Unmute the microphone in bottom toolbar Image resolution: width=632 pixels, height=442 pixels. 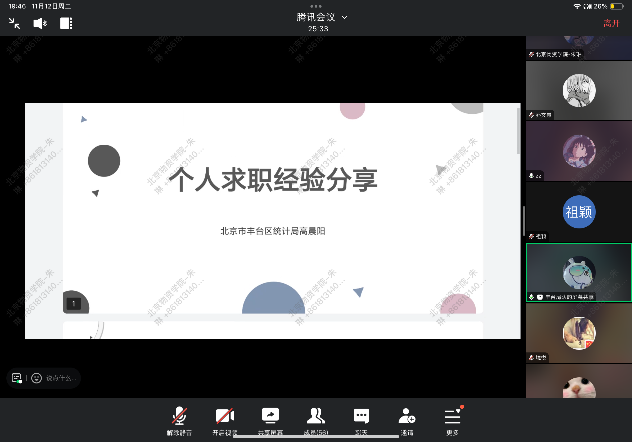pyautogui.click(x=180, y=418)
